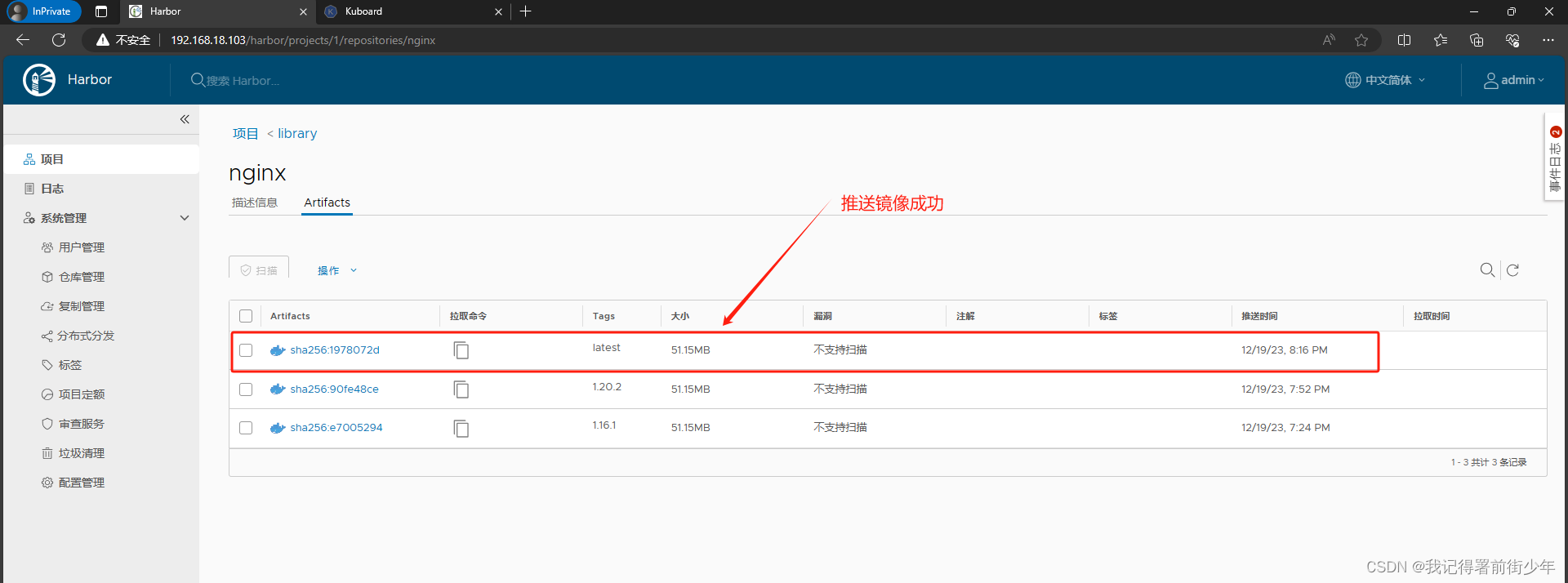Screen dimensions: 1568x583
Task: Open the sha256:1978072d artifact link
Action: 335,350
